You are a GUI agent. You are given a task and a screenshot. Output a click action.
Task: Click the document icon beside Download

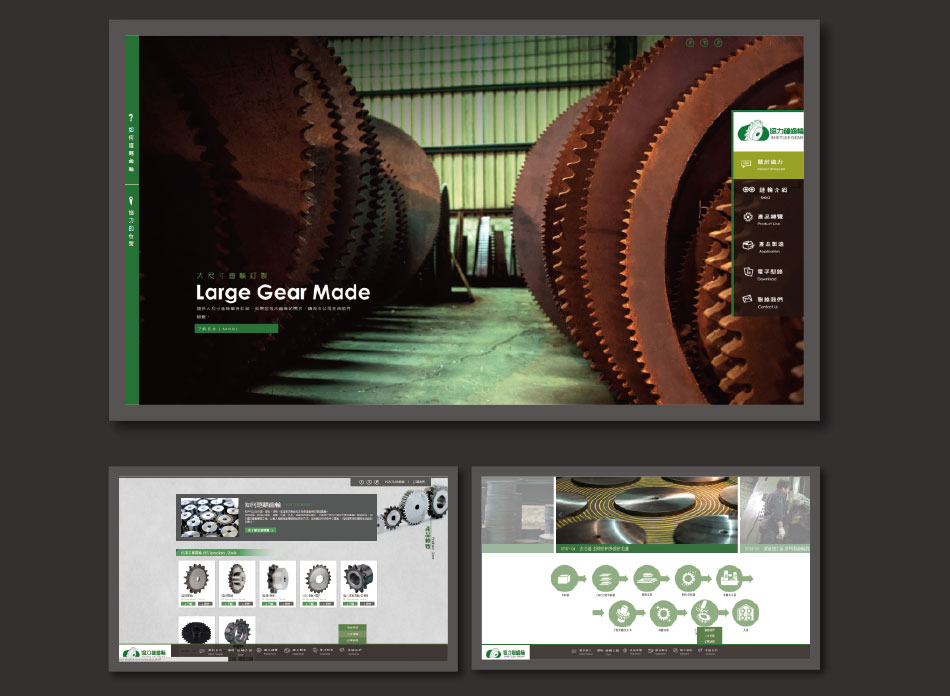click(748, 271)
